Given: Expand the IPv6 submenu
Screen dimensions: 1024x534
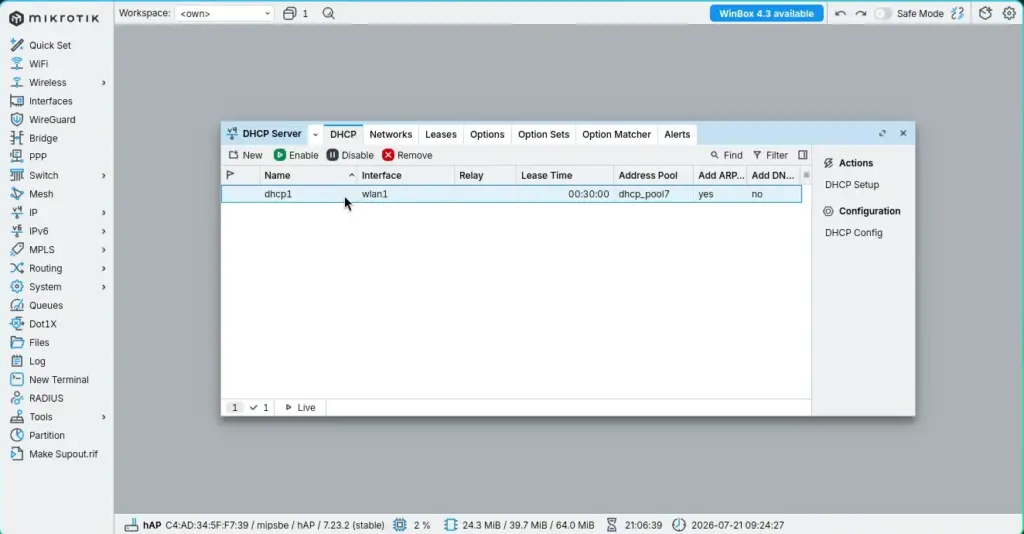Looking at the screenshot, I should pyautogui.click(x=103, y=231).
